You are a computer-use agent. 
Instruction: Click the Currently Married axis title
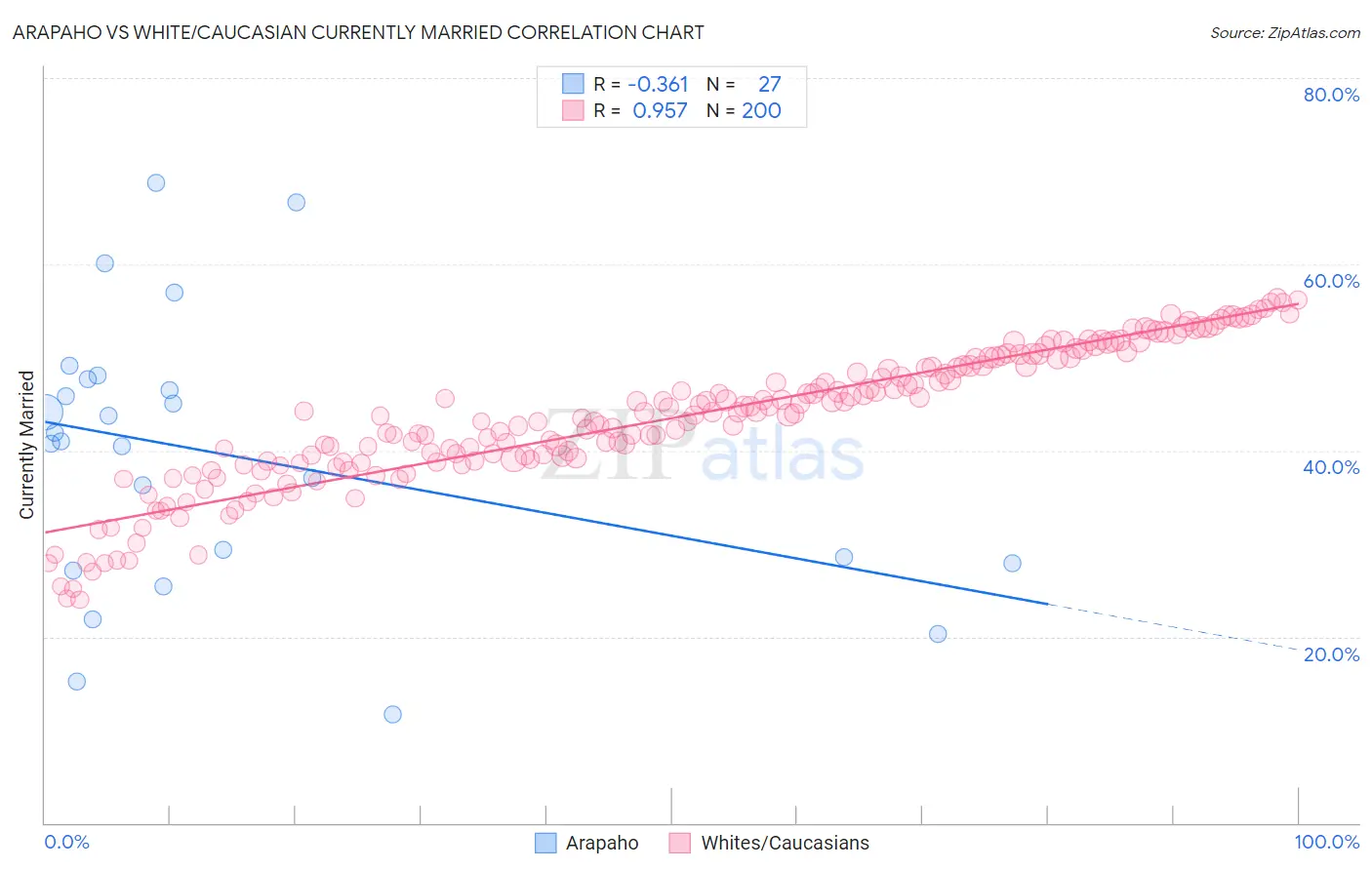(x=26, y=445)
